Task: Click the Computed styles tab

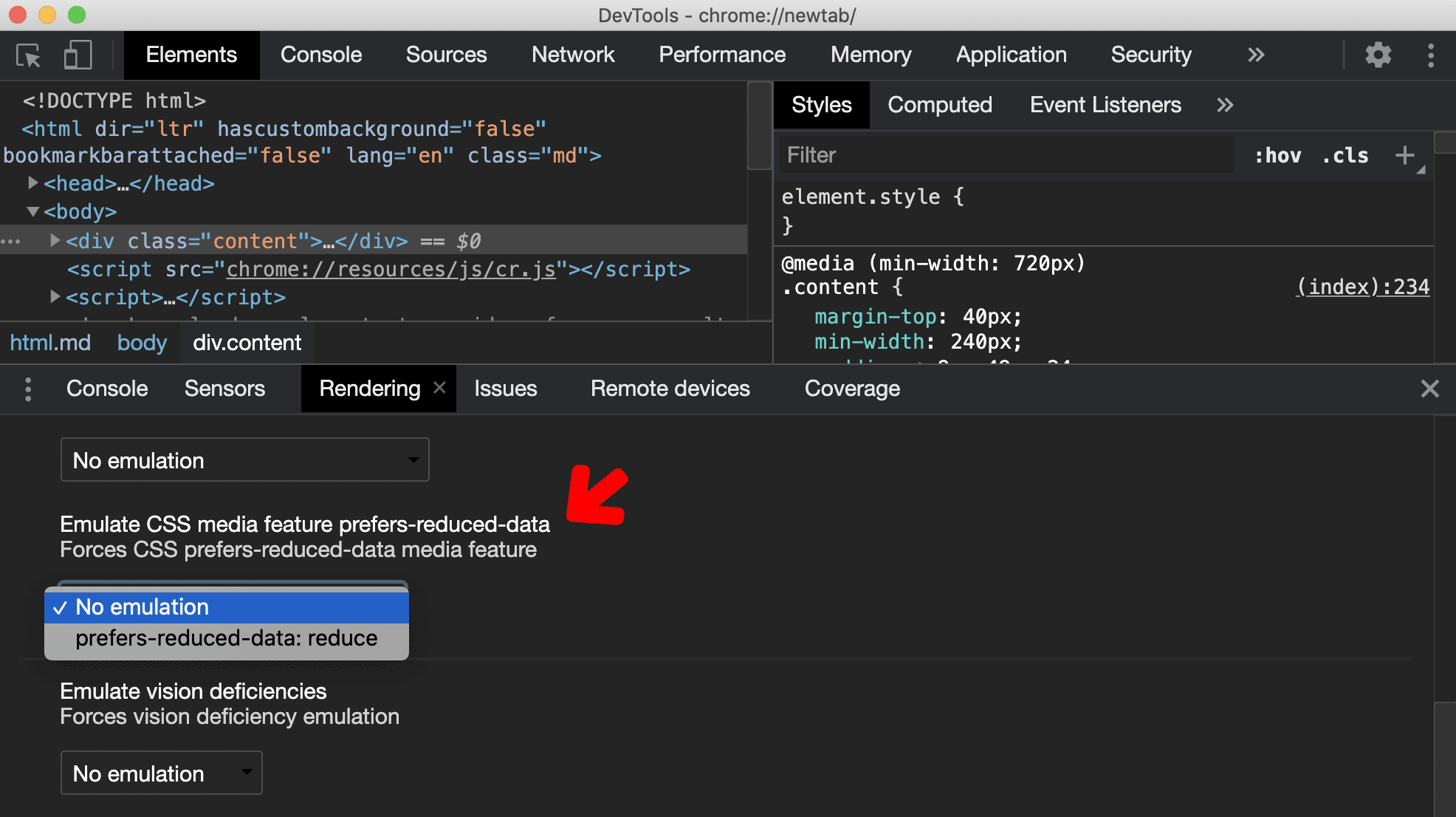Action: pos(939,104)
